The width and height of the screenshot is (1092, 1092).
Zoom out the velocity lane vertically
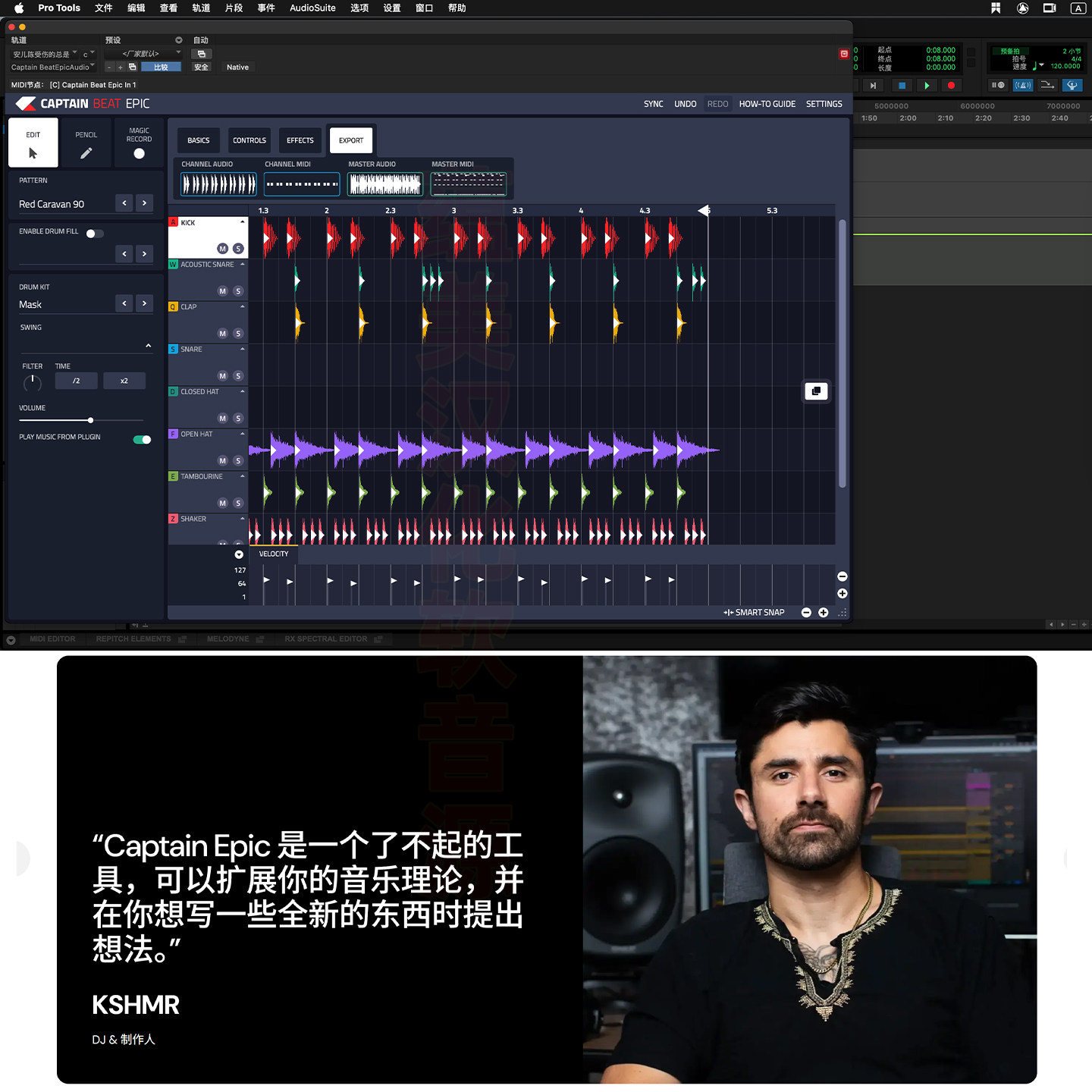pos(842,577)
